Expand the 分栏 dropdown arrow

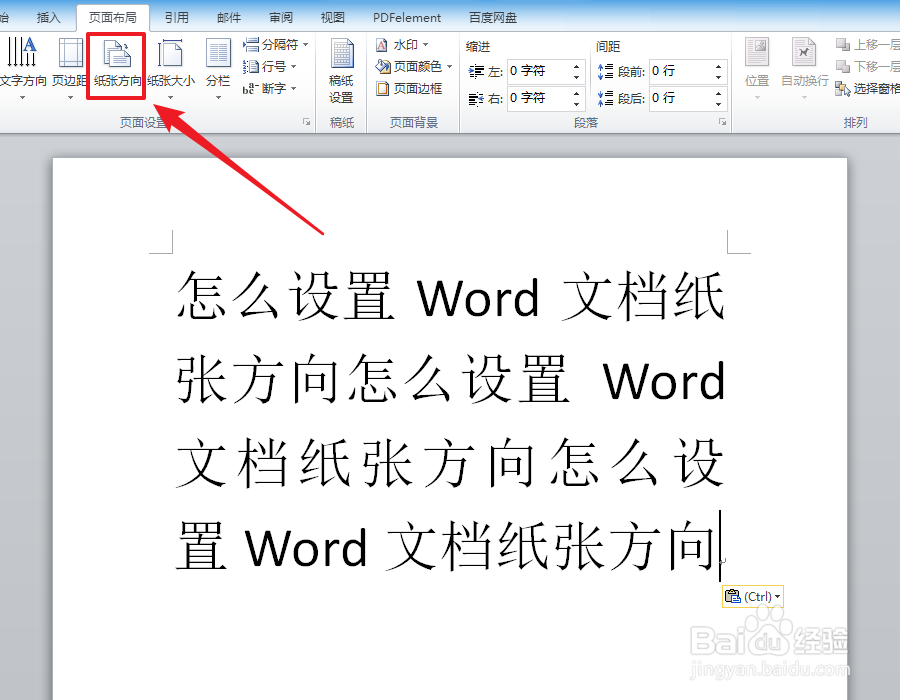(x=218, y=98)
